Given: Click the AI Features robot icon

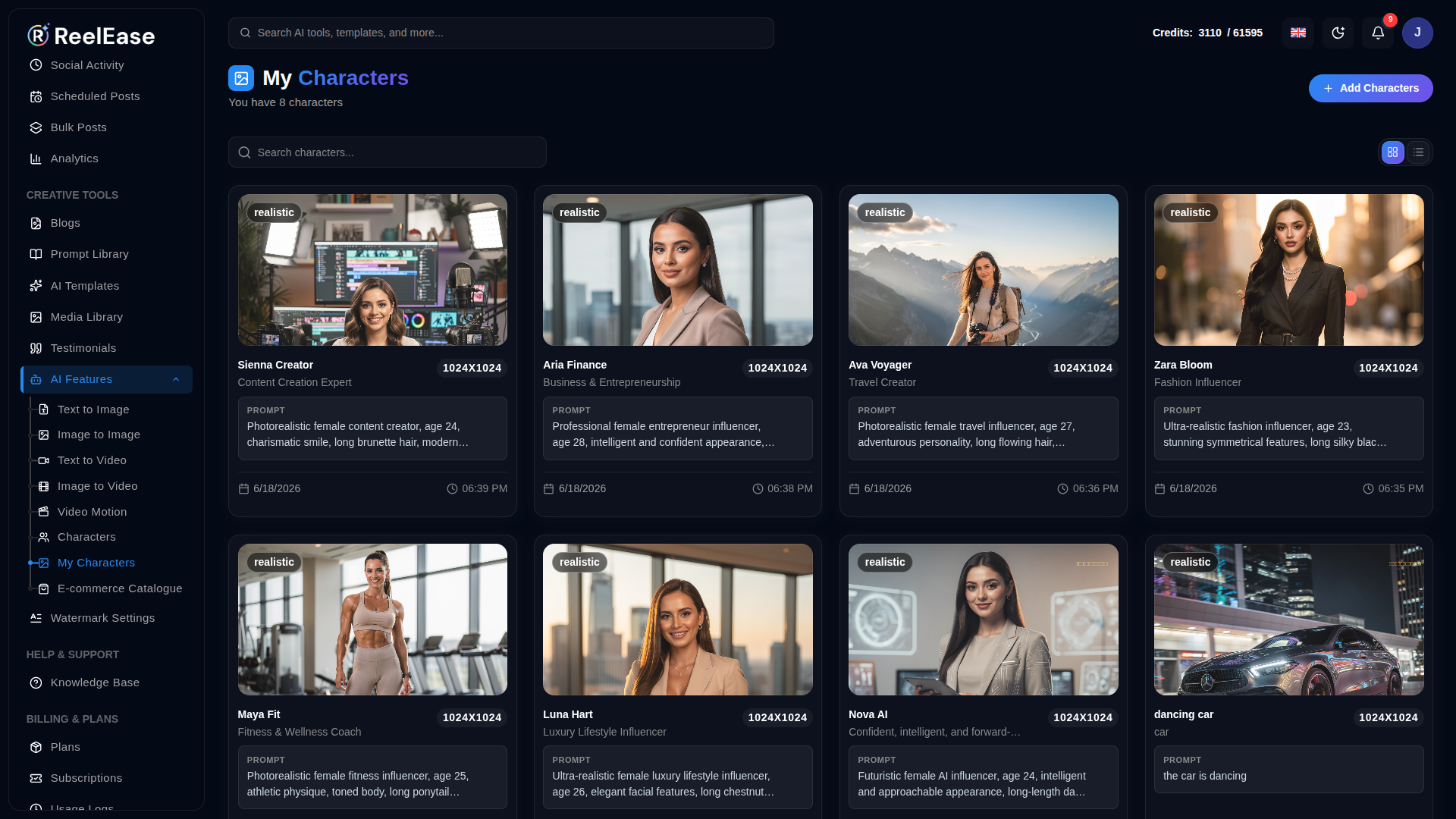Looking at the screenshot, I should coord(36,379).
